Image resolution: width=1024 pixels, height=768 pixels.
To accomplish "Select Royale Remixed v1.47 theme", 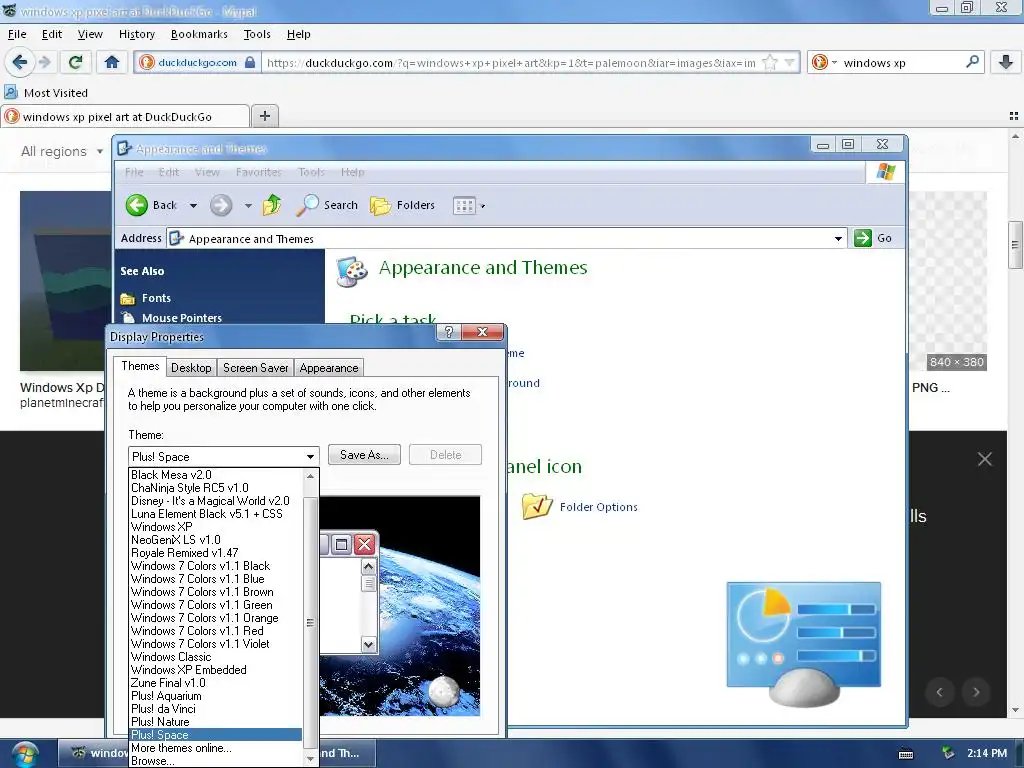I will tap(216, 552).
